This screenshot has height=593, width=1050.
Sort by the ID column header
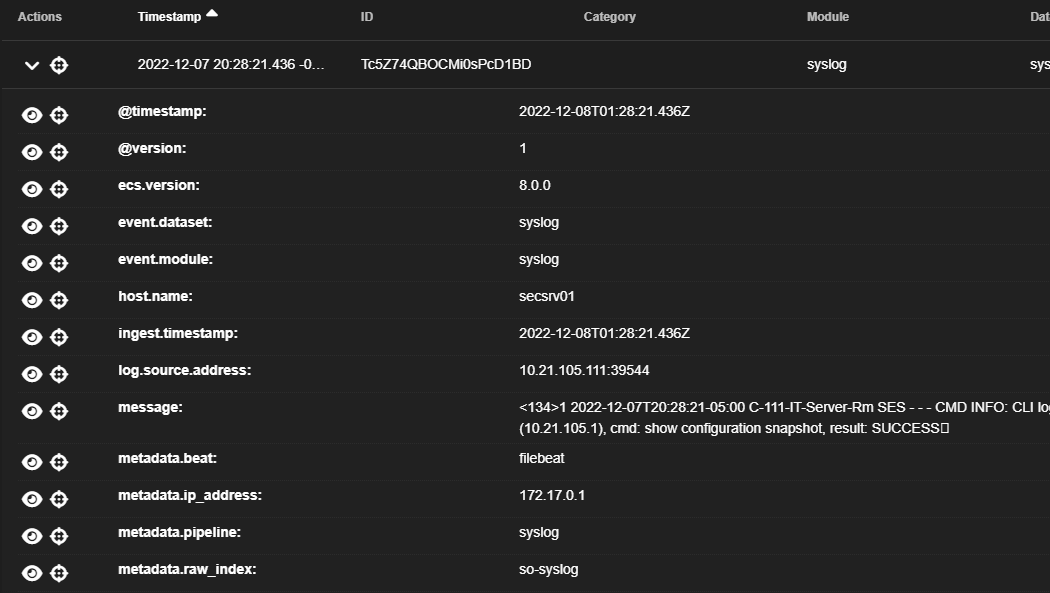(x=366, y=17)
